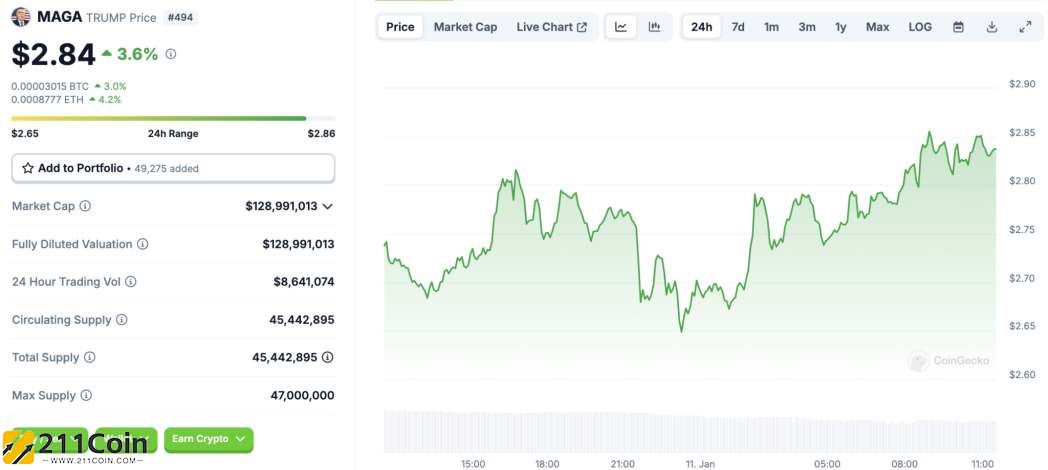Open info icon next to 3.6% change
This screenshot has height=470, width=1048.
[x=171, y=54]
